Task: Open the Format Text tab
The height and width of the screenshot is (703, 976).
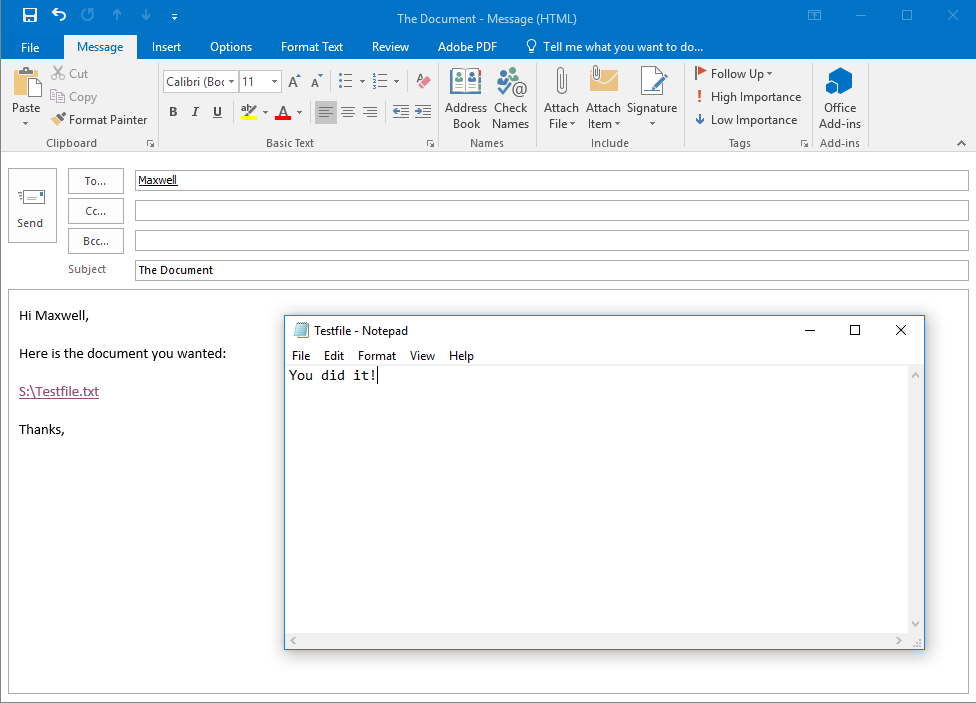Action: (x=312, y=47)
